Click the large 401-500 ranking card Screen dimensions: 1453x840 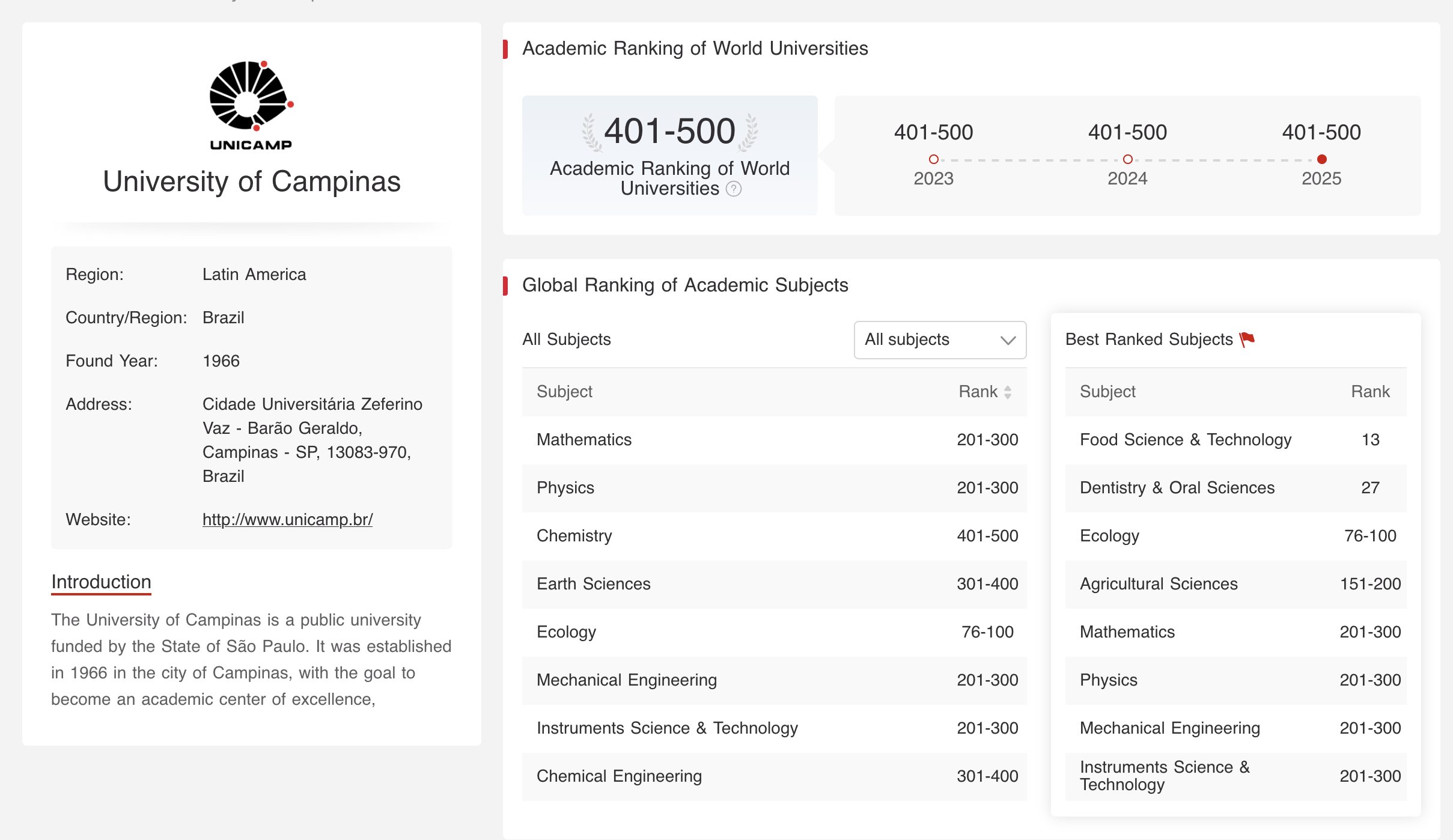coord(669,155)
